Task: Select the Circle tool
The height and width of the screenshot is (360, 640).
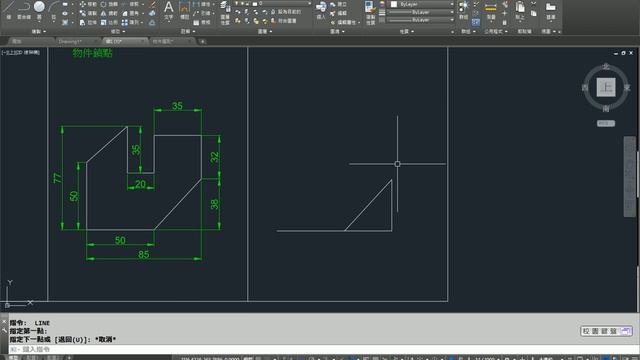Action: point(39,9)
